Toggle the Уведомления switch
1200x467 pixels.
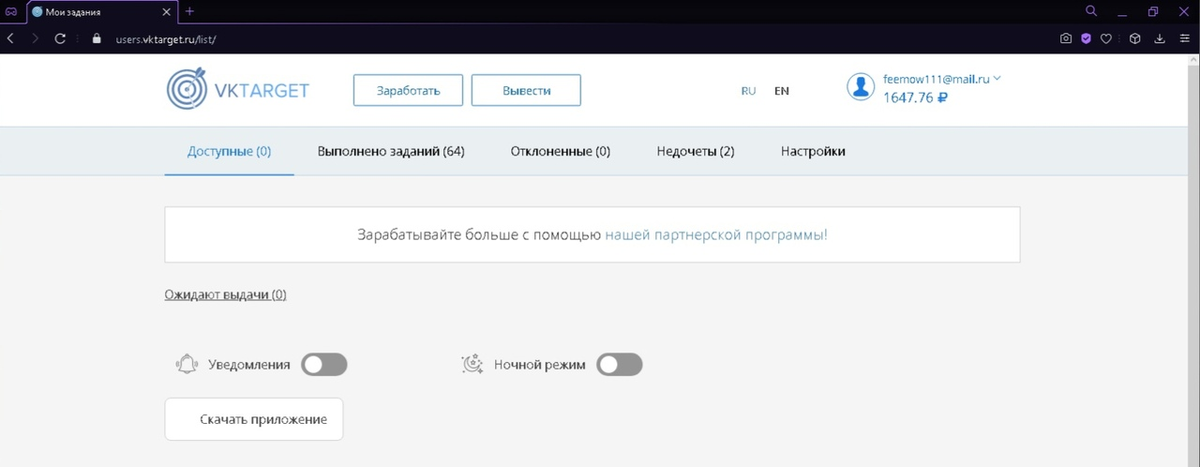(x=325, y=365)
